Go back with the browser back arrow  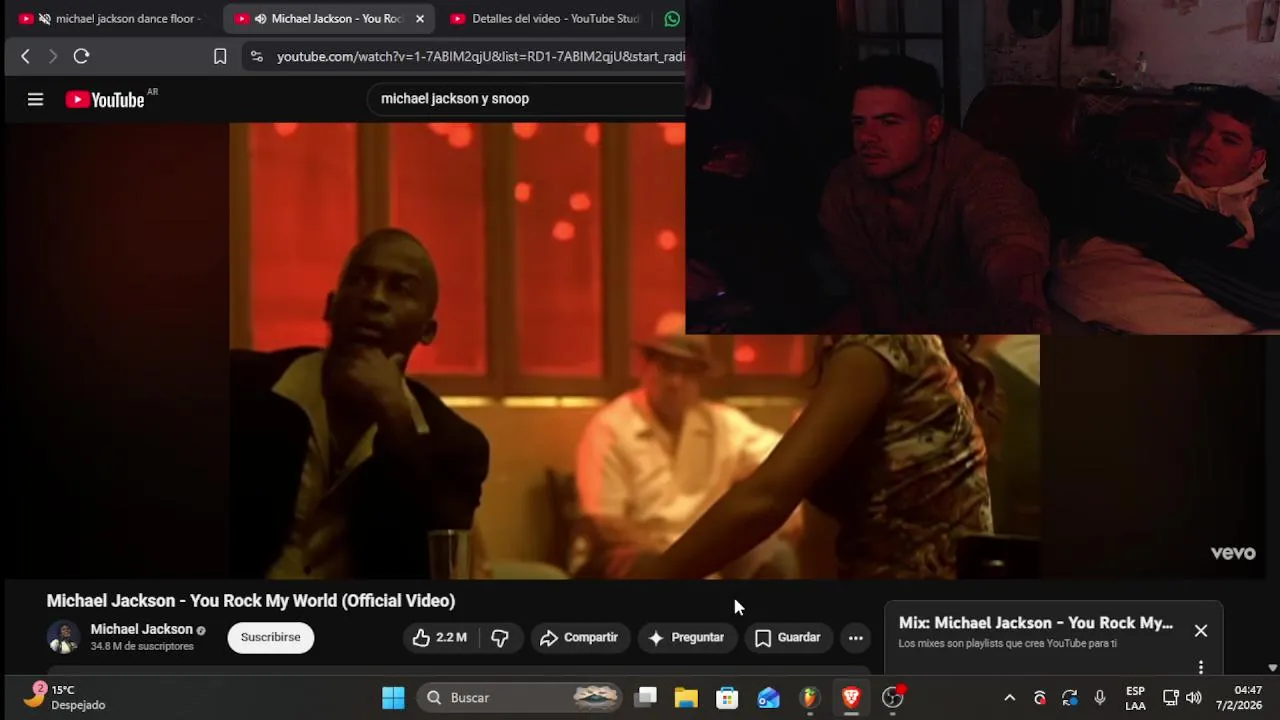[x=26, y=57]
